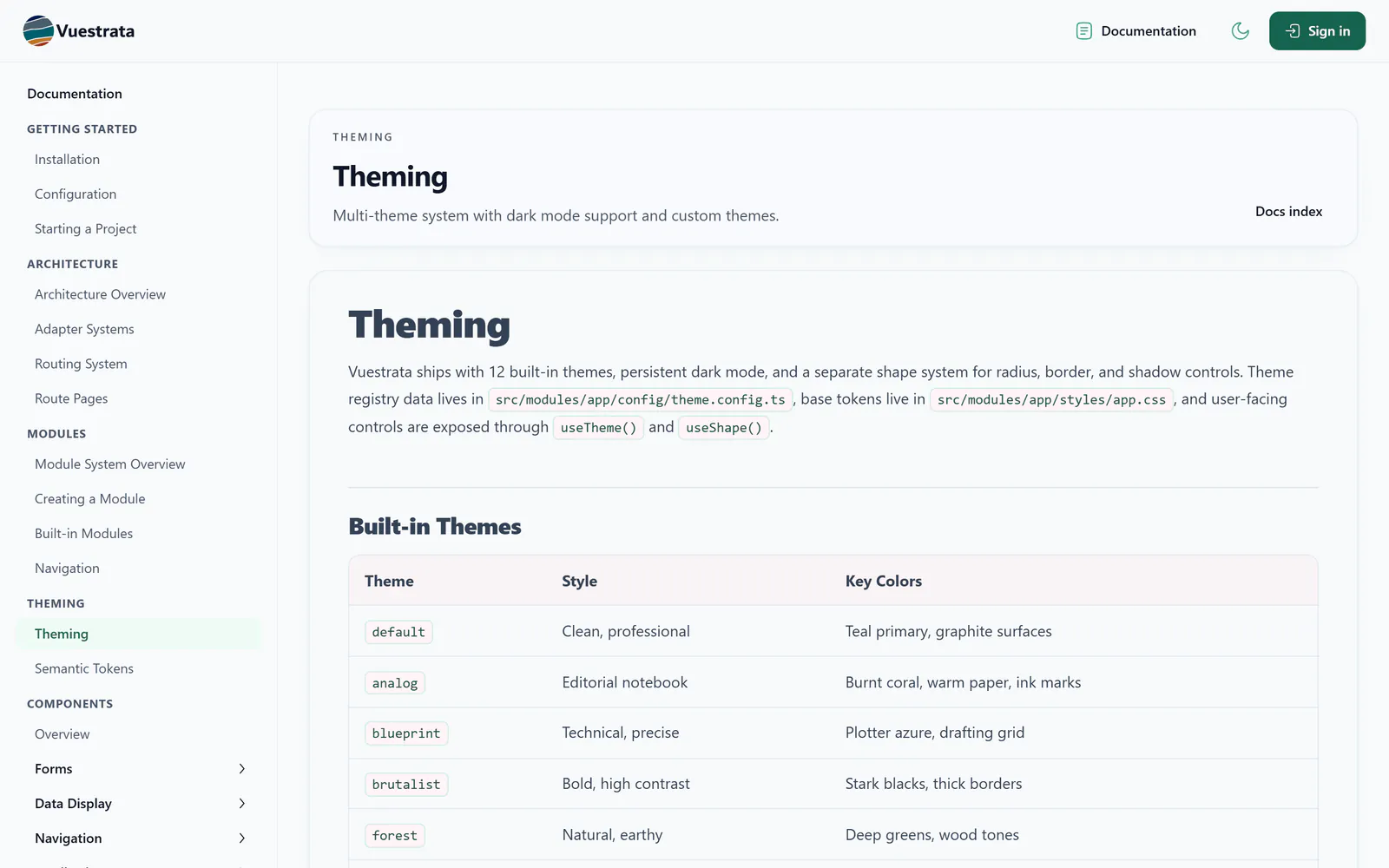This screenshot has height=868, width=1389.
Task: Click the Documentation sidebar heading
Action: tap(75, 94)
